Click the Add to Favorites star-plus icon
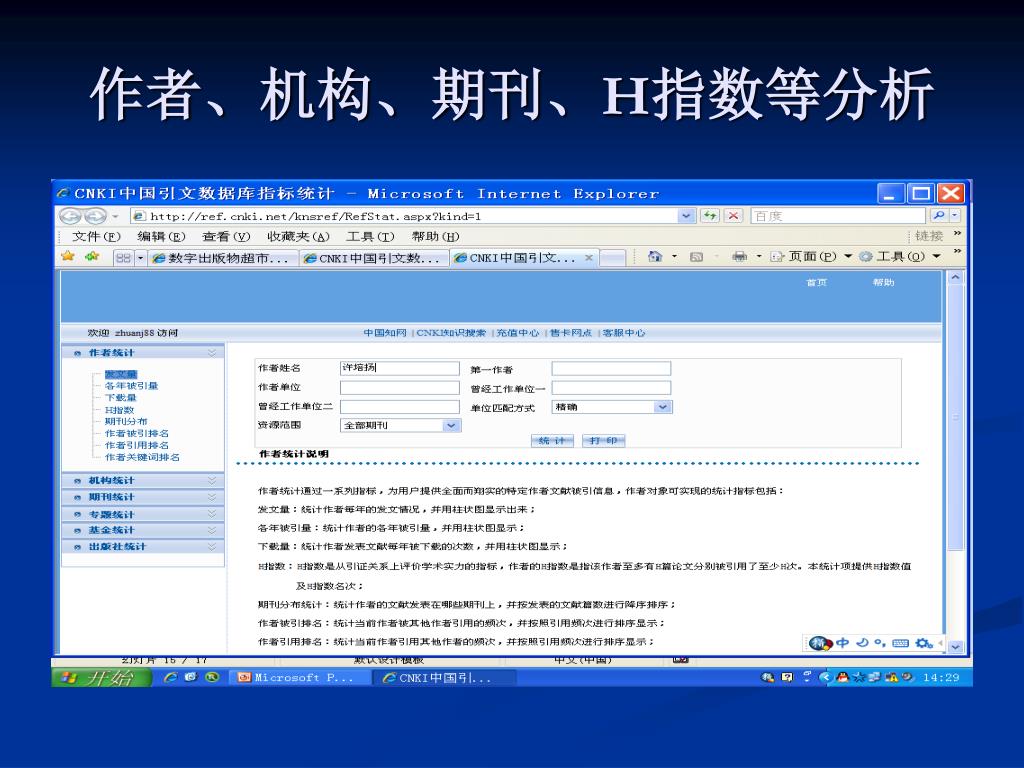Viewport: 1024px width, 768px height. click(92, 256)
